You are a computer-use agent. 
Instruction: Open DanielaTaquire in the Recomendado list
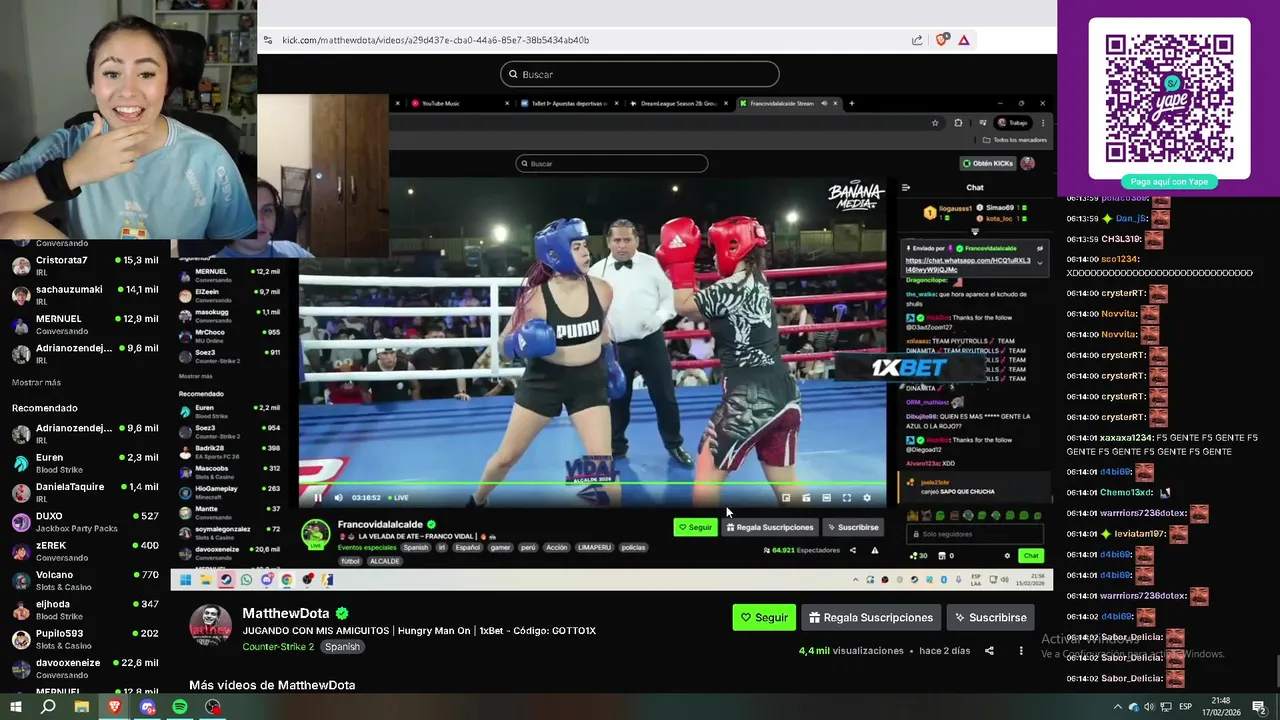[85, 492]
